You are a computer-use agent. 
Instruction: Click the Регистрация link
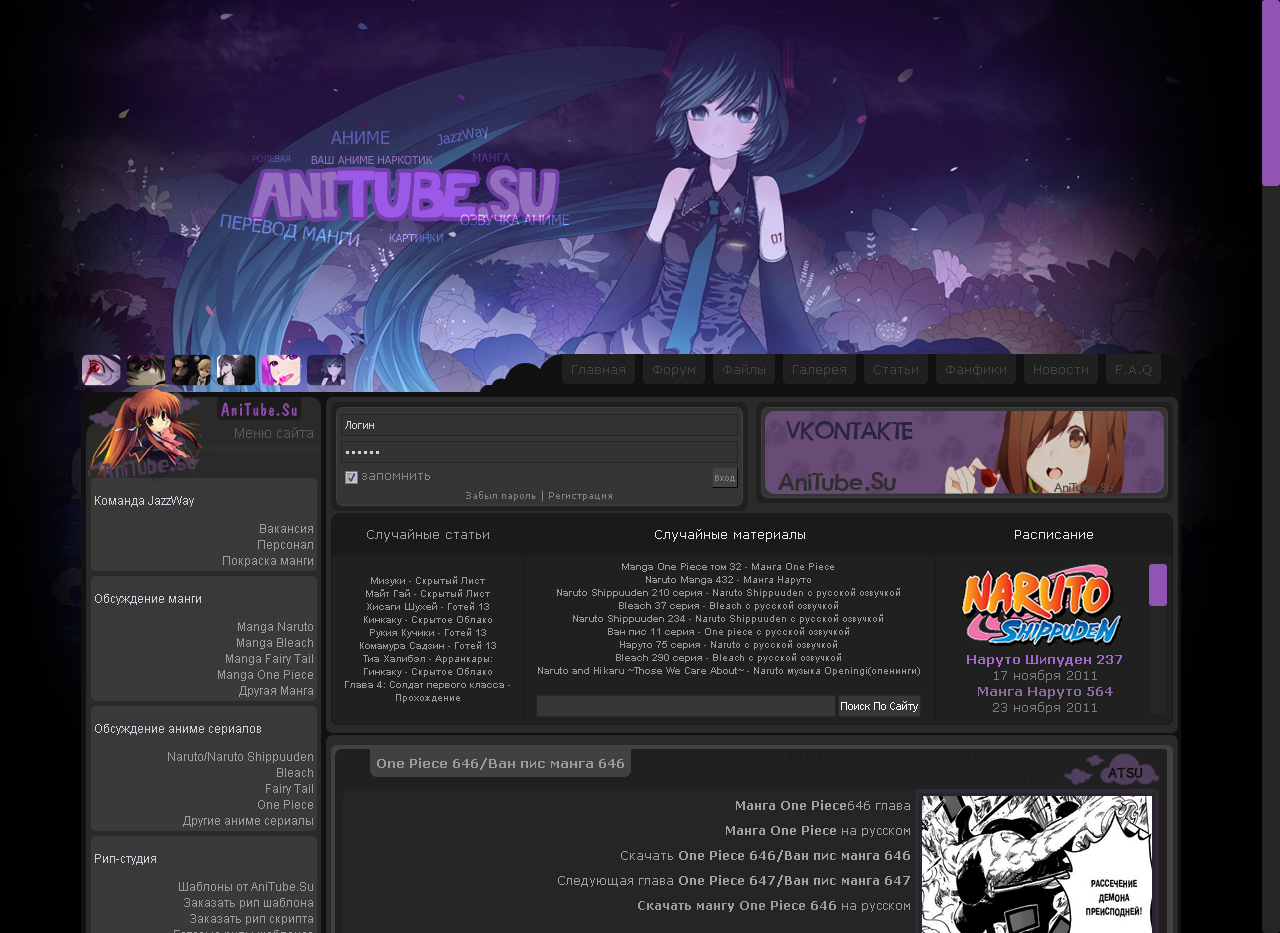point(580,496)
